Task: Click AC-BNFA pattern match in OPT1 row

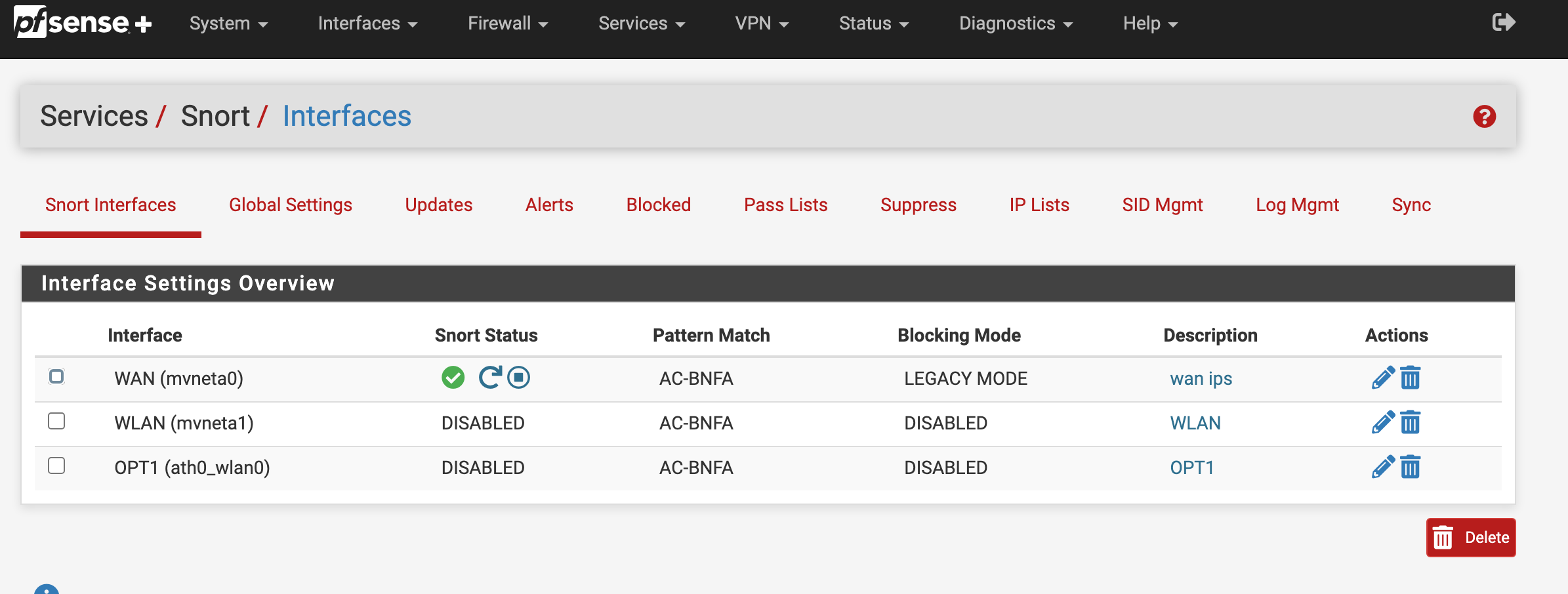Action: click(696, 467)
